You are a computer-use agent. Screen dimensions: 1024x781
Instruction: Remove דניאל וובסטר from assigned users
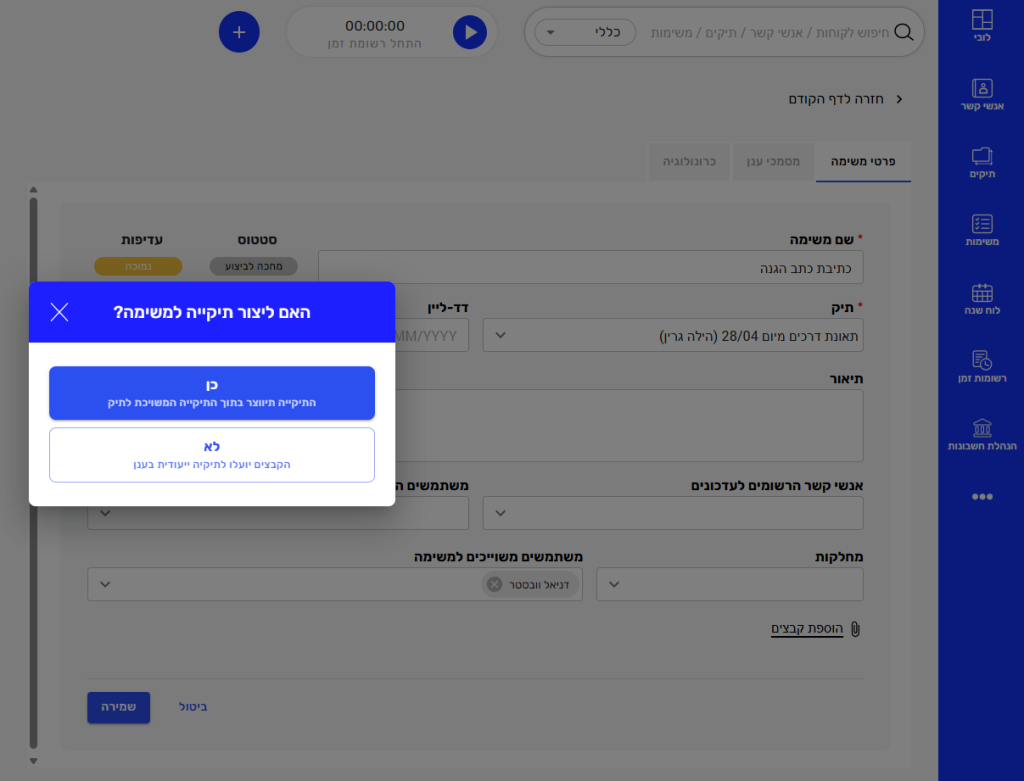pyautogui.click(x=494, y=585)
